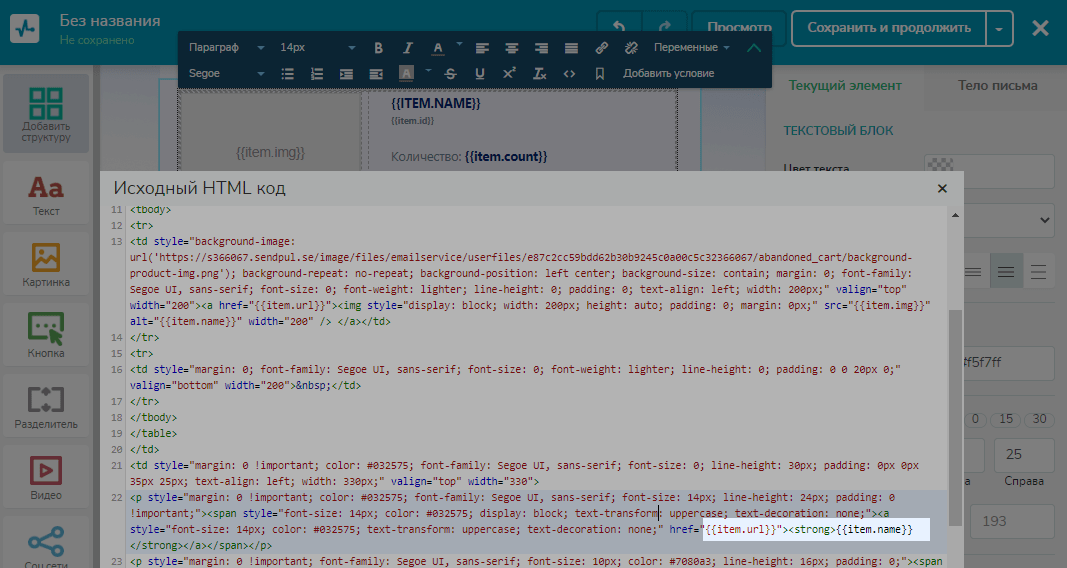This screenshot has width=1067, height=568.
Task: Insert a hyperlink with link icon
Action: coord(601,48)
